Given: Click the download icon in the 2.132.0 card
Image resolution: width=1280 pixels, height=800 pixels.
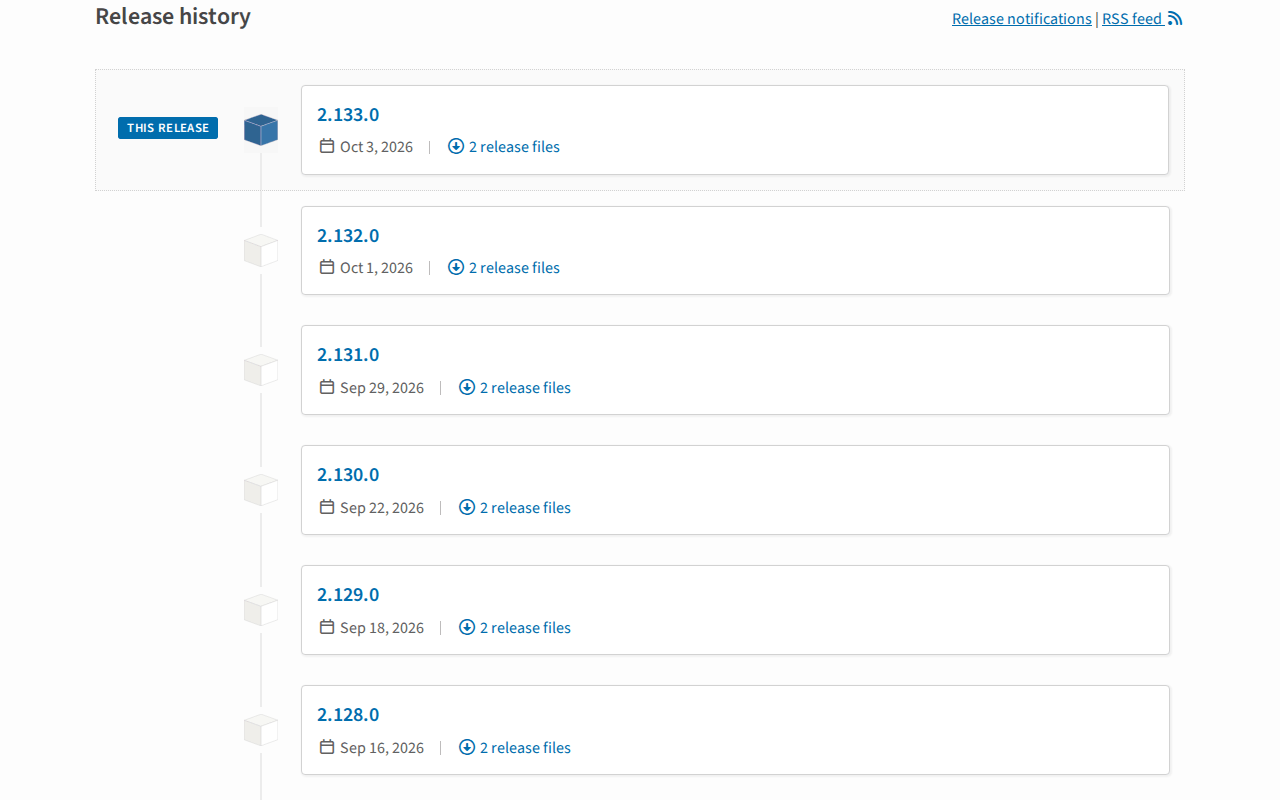Looking at the screenshot, I should point(456,267).
